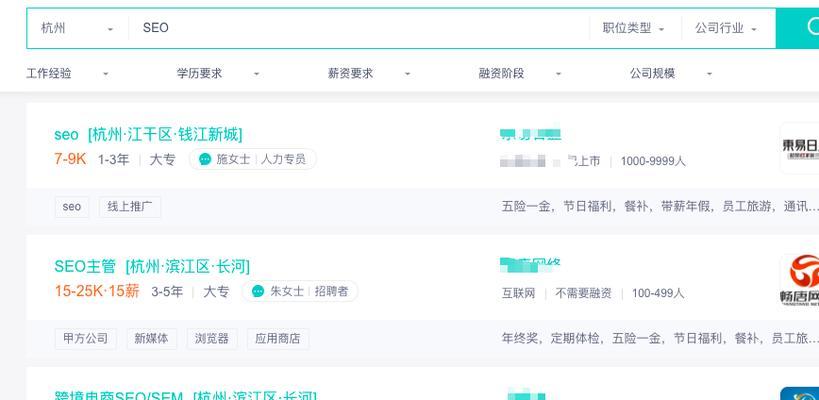Image resolution: width=819 pixels, height=400 pixels.
Task: Contact 朱女士 招聘者 recruiter button
Action: point(300,291)
